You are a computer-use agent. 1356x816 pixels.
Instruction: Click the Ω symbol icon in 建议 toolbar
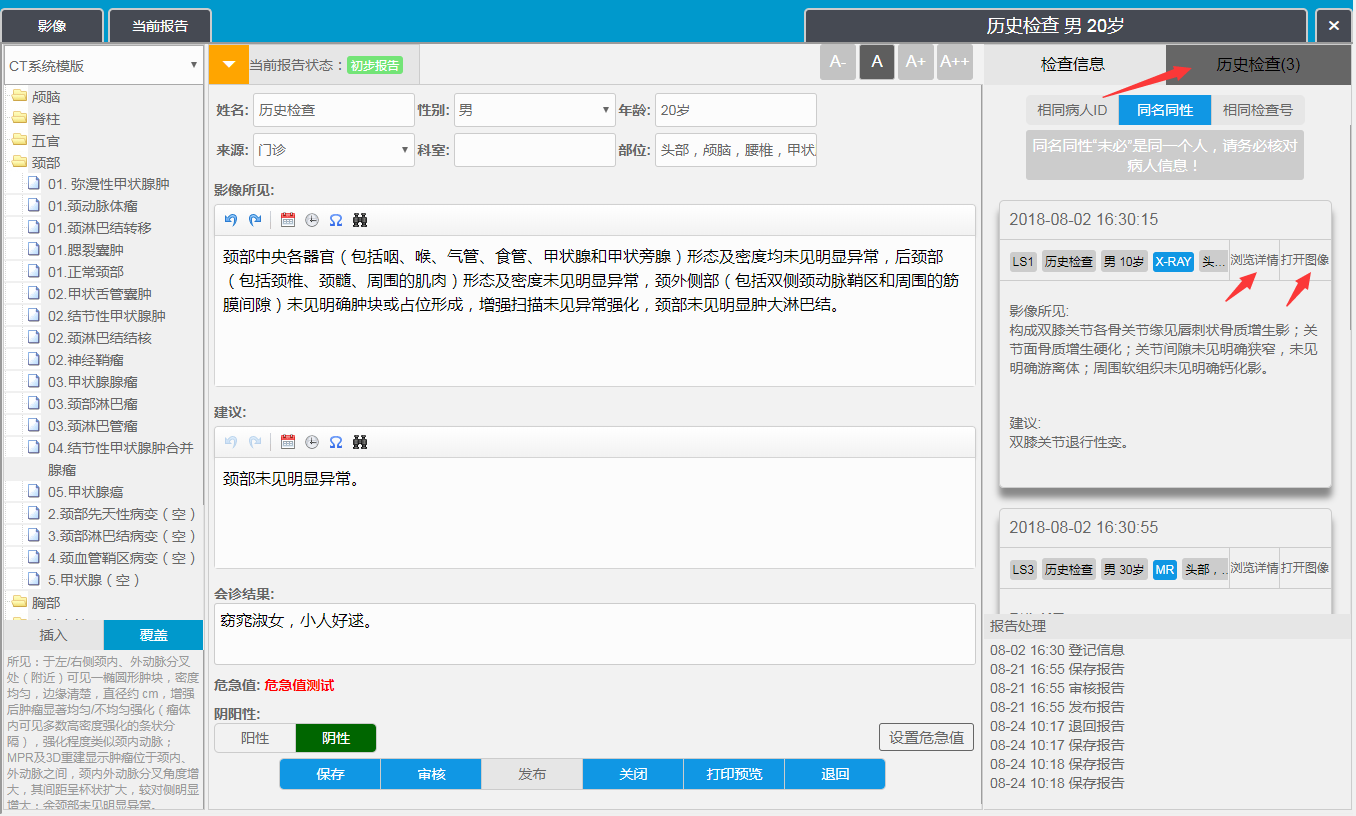coord(336,442)
